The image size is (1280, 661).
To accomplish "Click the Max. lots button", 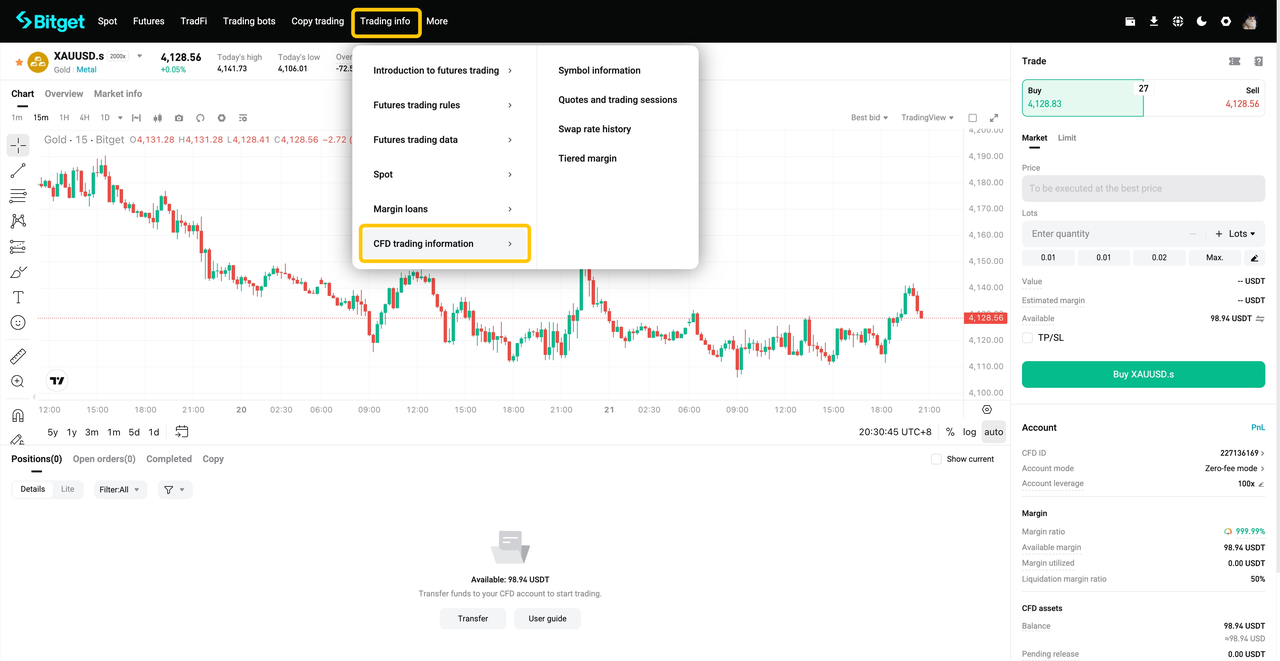I will pyautogui.click(x=1215, y=258).
